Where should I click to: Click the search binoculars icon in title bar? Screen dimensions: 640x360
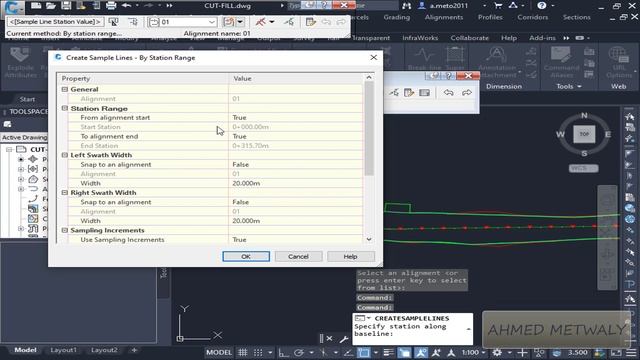(x=406, y=6)
